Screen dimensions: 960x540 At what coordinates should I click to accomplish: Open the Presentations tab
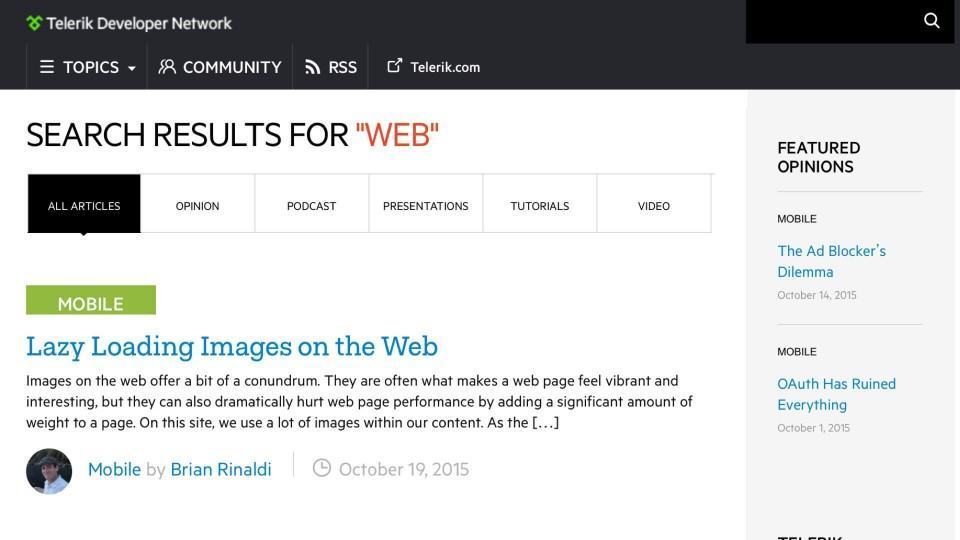[425, 206]
